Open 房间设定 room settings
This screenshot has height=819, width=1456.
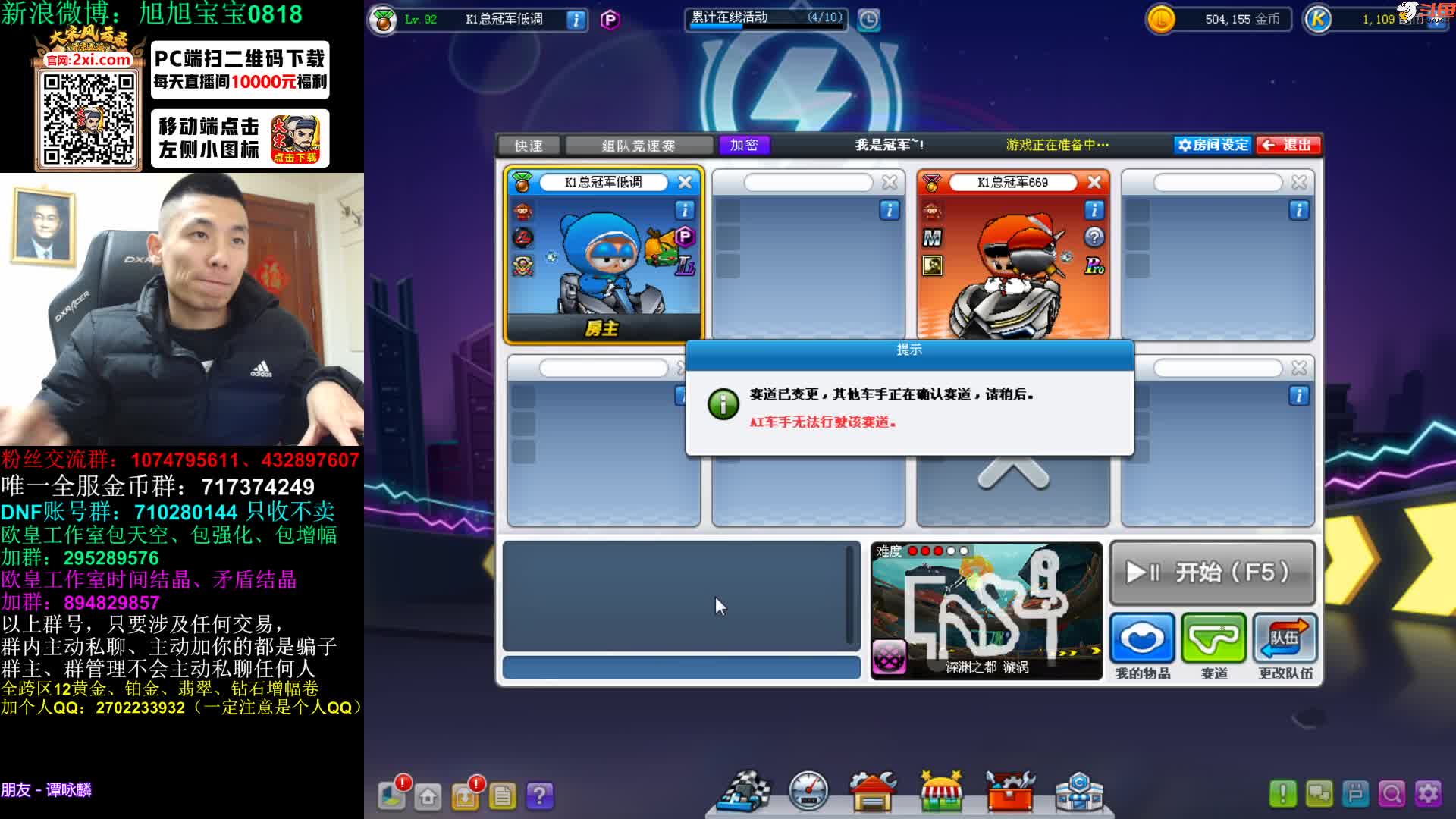[1213, 145]
